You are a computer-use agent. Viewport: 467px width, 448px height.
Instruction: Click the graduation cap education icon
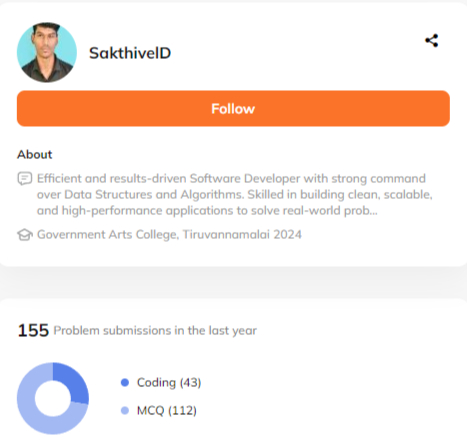(x=25, y=235)
